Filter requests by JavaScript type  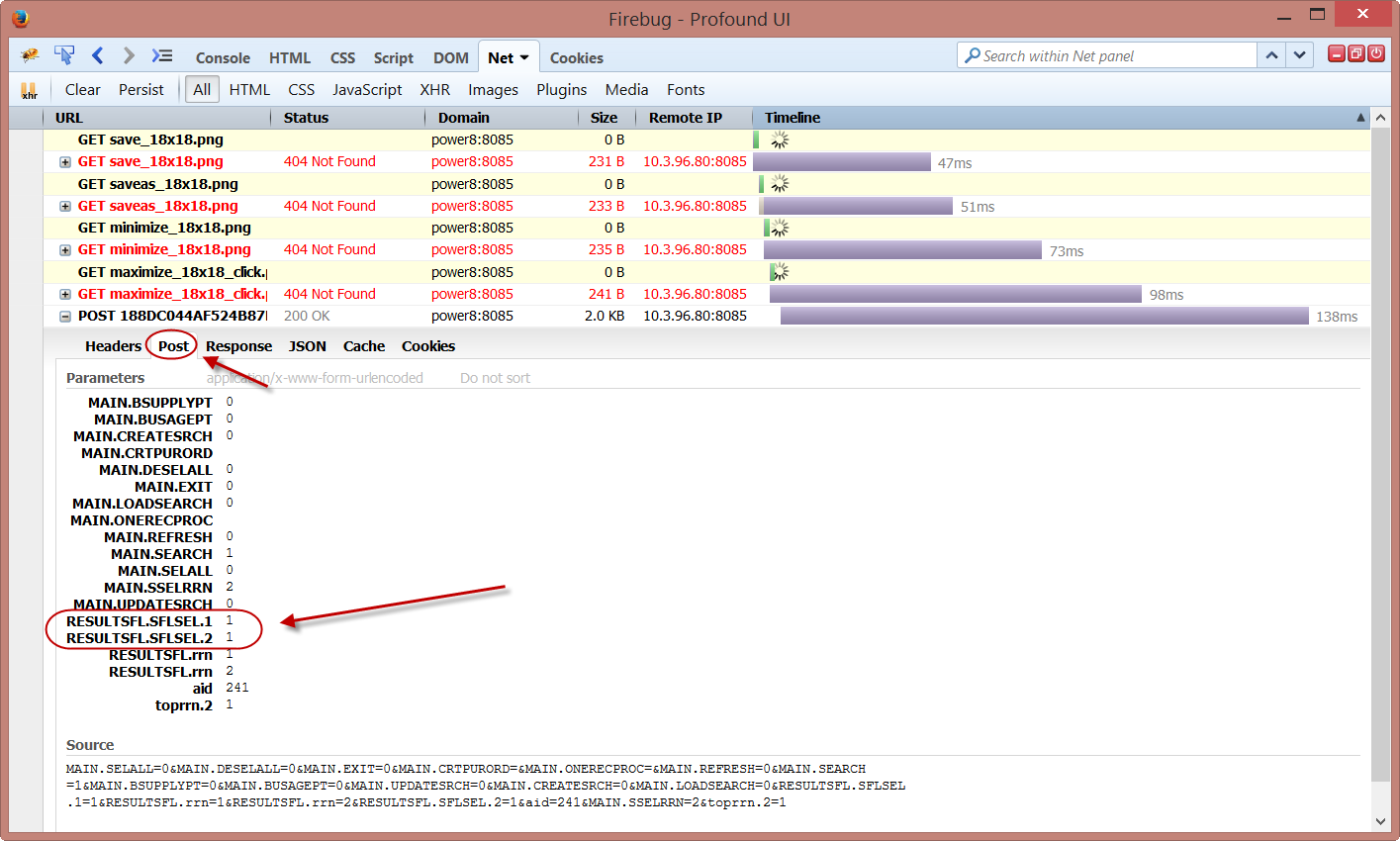click(x=367, y=89)
